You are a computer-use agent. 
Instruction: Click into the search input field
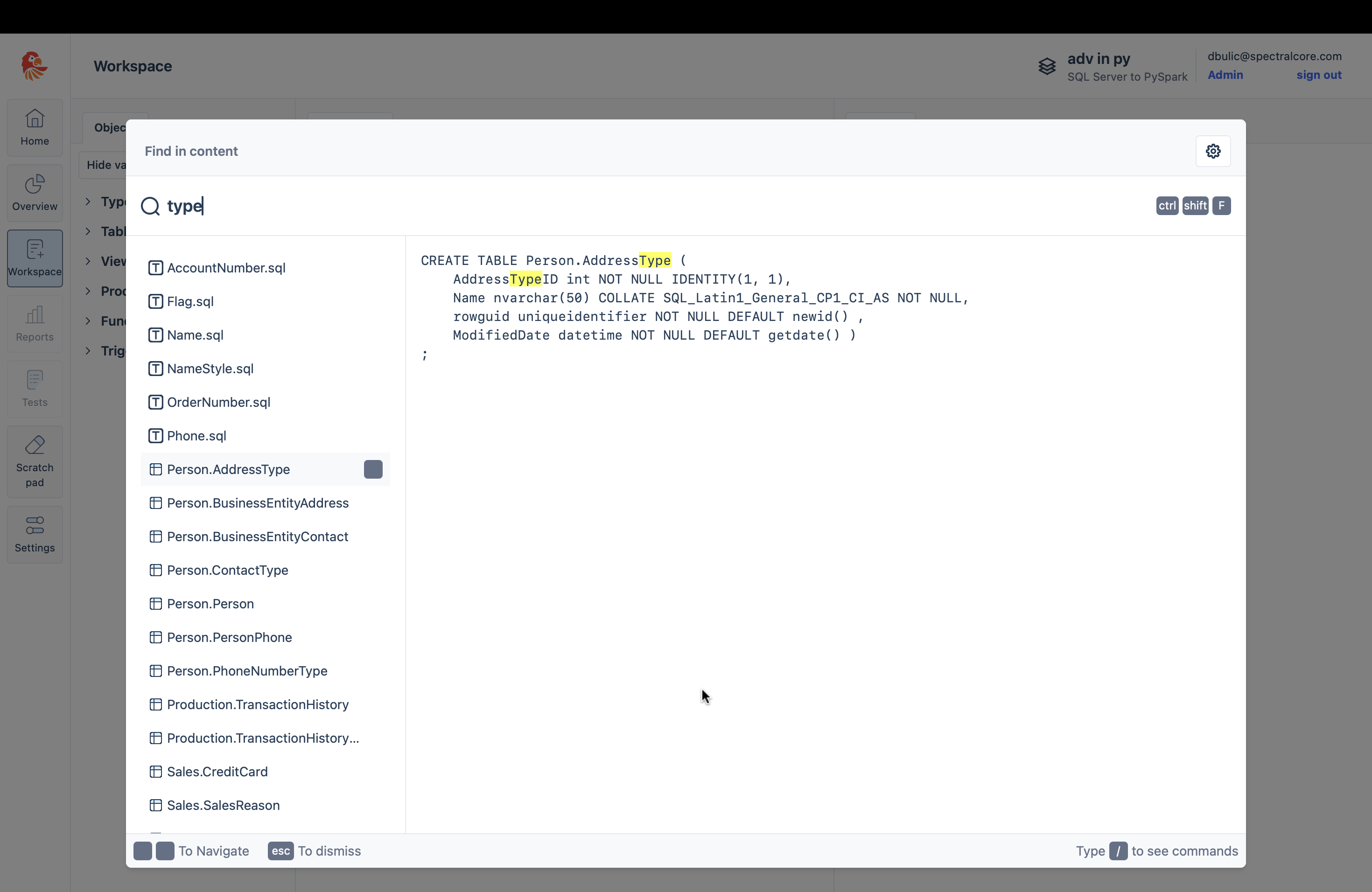[634, 206]
